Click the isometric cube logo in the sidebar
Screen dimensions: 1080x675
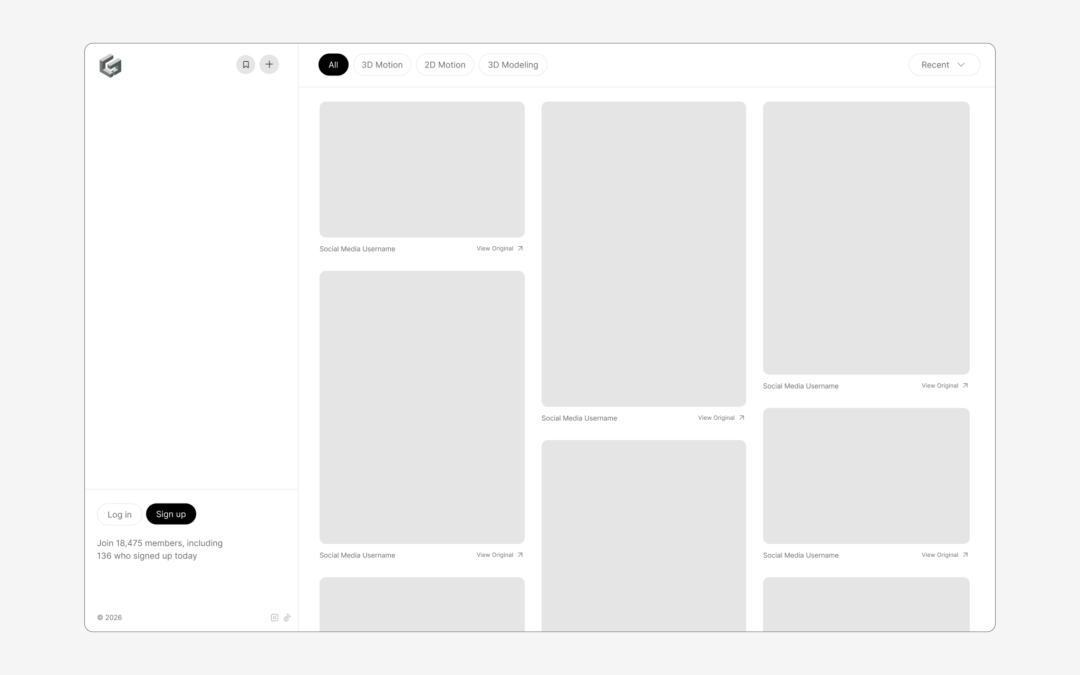[x=110, y=66]
